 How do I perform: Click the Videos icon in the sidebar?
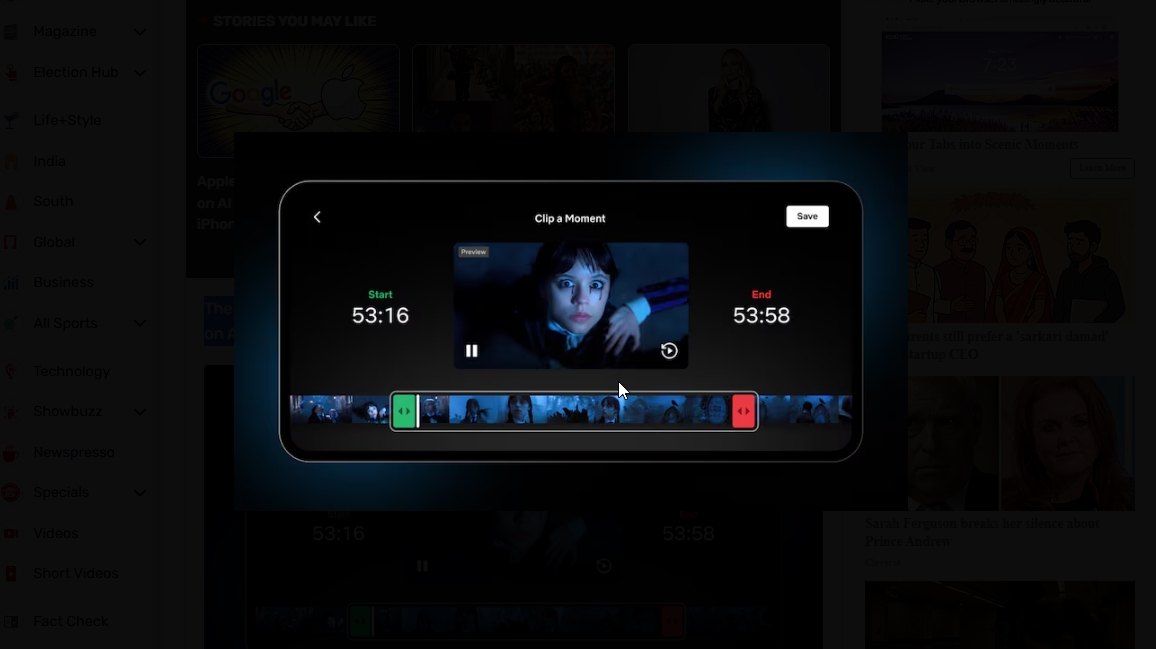coord(11,533)
